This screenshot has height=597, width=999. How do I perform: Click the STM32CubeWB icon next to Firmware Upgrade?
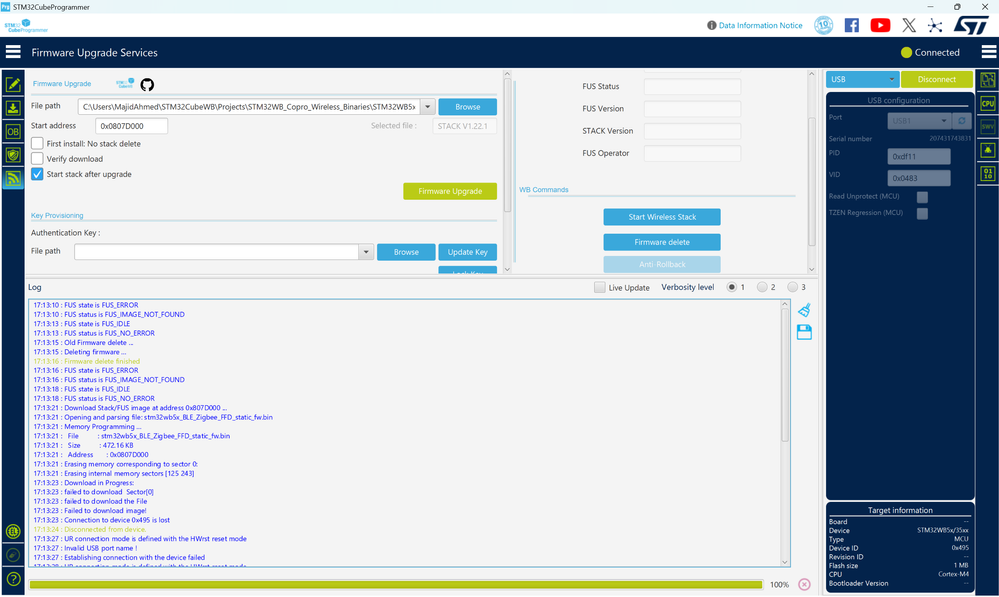coord(125,83)
